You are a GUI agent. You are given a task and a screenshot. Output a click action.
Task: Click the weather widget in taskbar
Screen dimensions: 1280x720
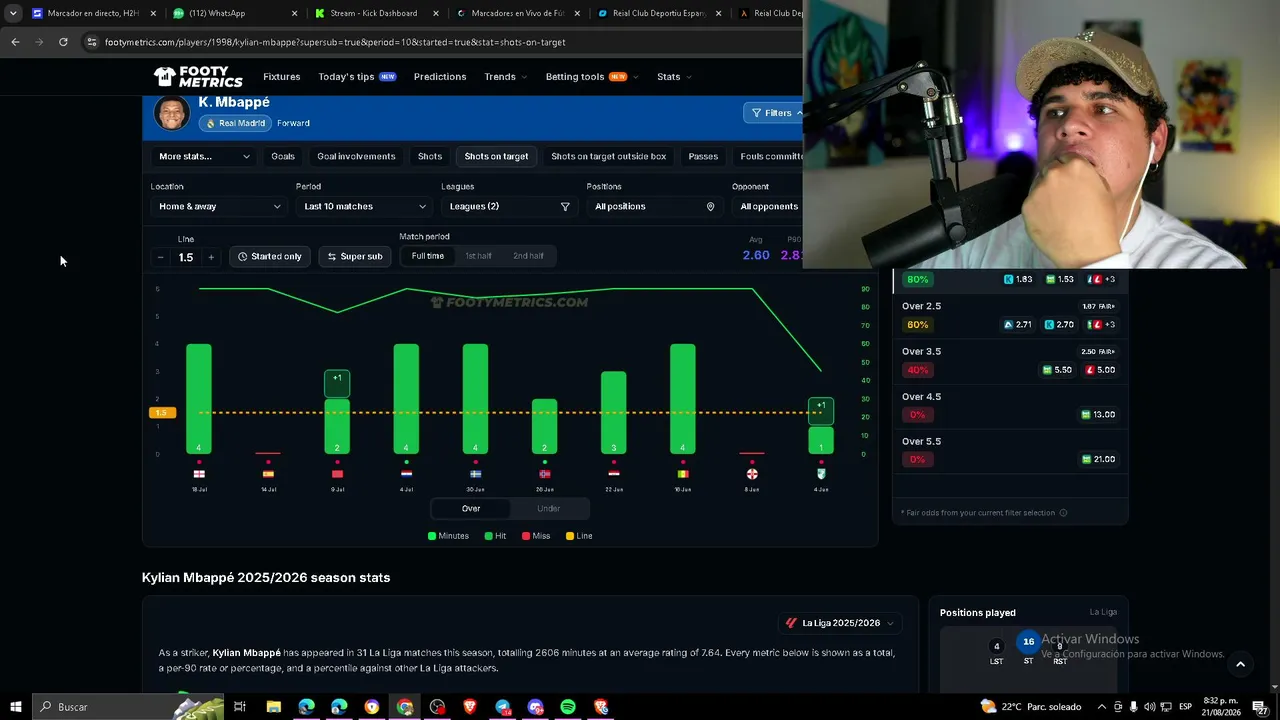(x=1031, y=707)
